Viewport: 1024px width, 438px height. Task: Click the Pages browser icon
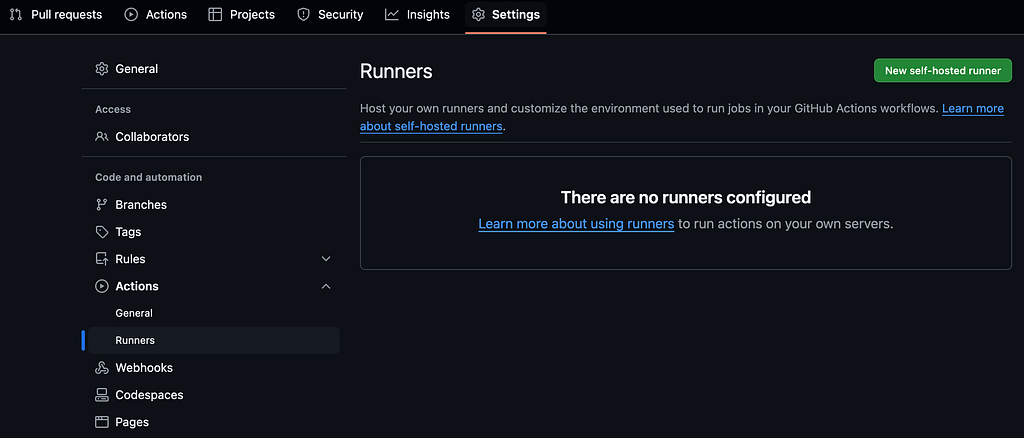pyautogui.click(x=102, y=422)
